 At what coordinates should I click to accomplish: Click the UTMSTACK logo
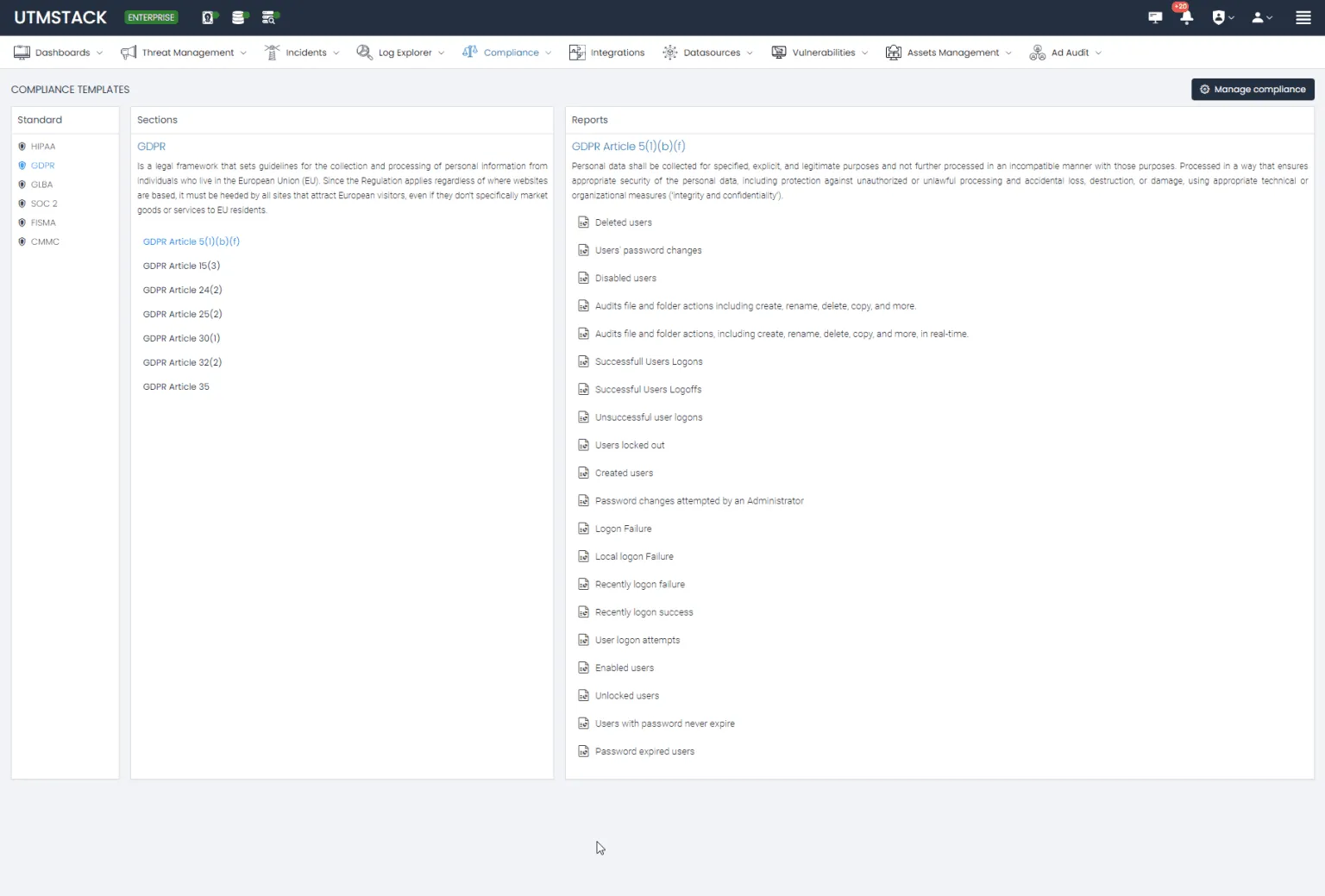(60, 17)
